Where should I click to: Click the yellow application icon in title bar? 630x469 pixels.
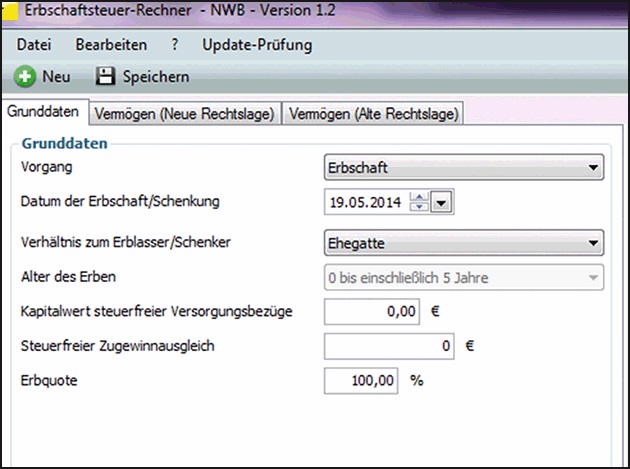coord(9,12)
